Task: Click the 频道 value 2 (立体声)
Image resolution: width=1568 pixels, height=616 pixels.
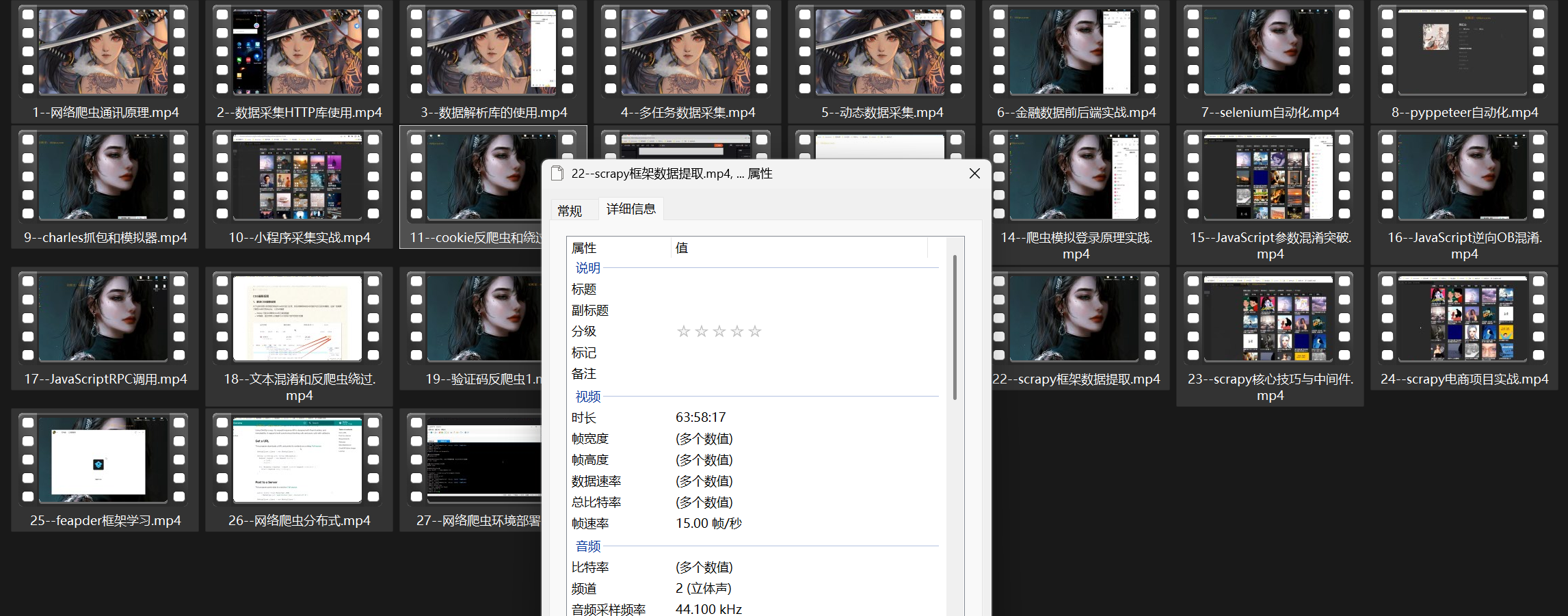Action: 703,589
